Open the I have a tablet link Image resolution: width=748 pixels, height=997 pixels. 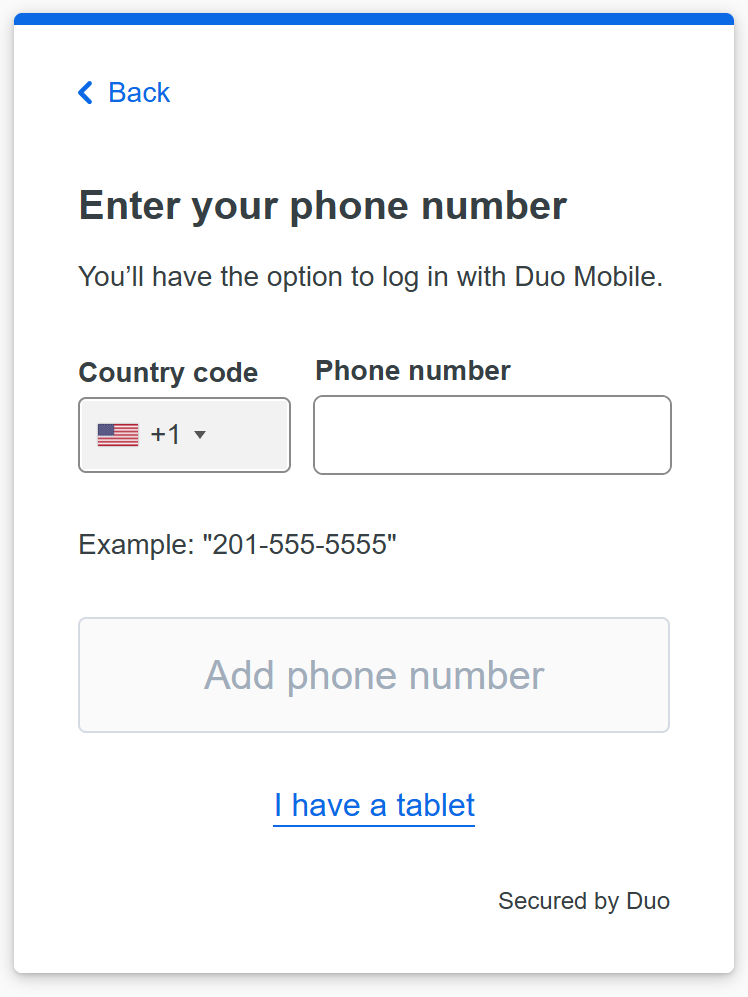point(373,805)
